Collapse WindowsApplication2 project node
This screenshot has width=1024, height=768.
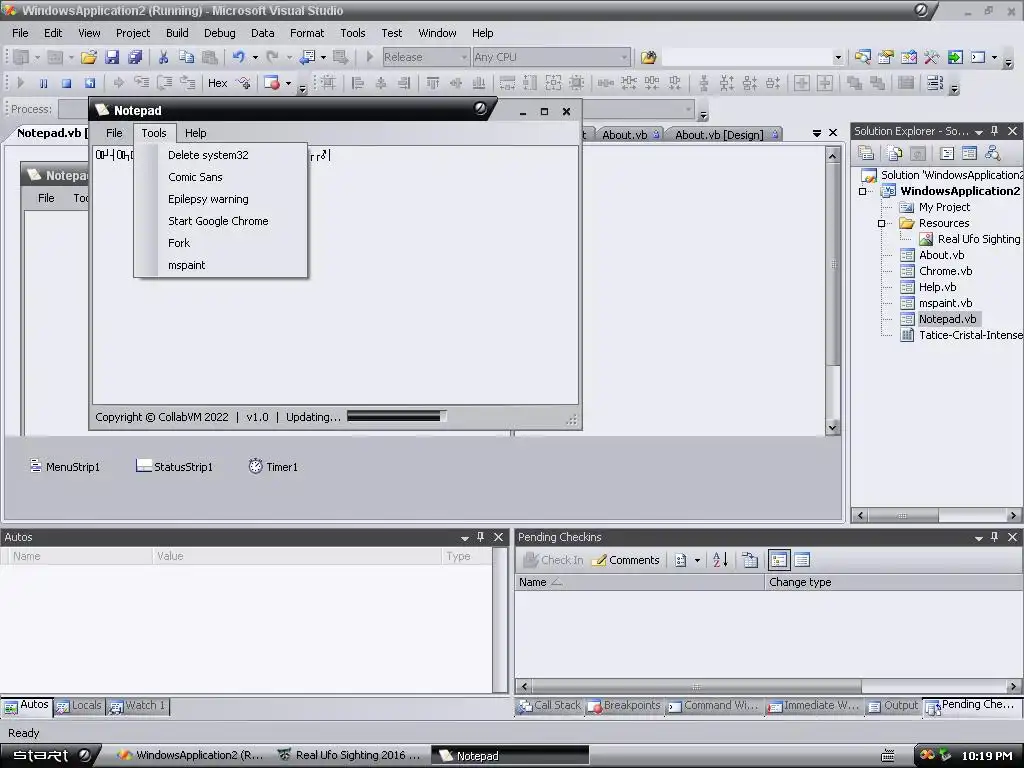tap(863, 191)
